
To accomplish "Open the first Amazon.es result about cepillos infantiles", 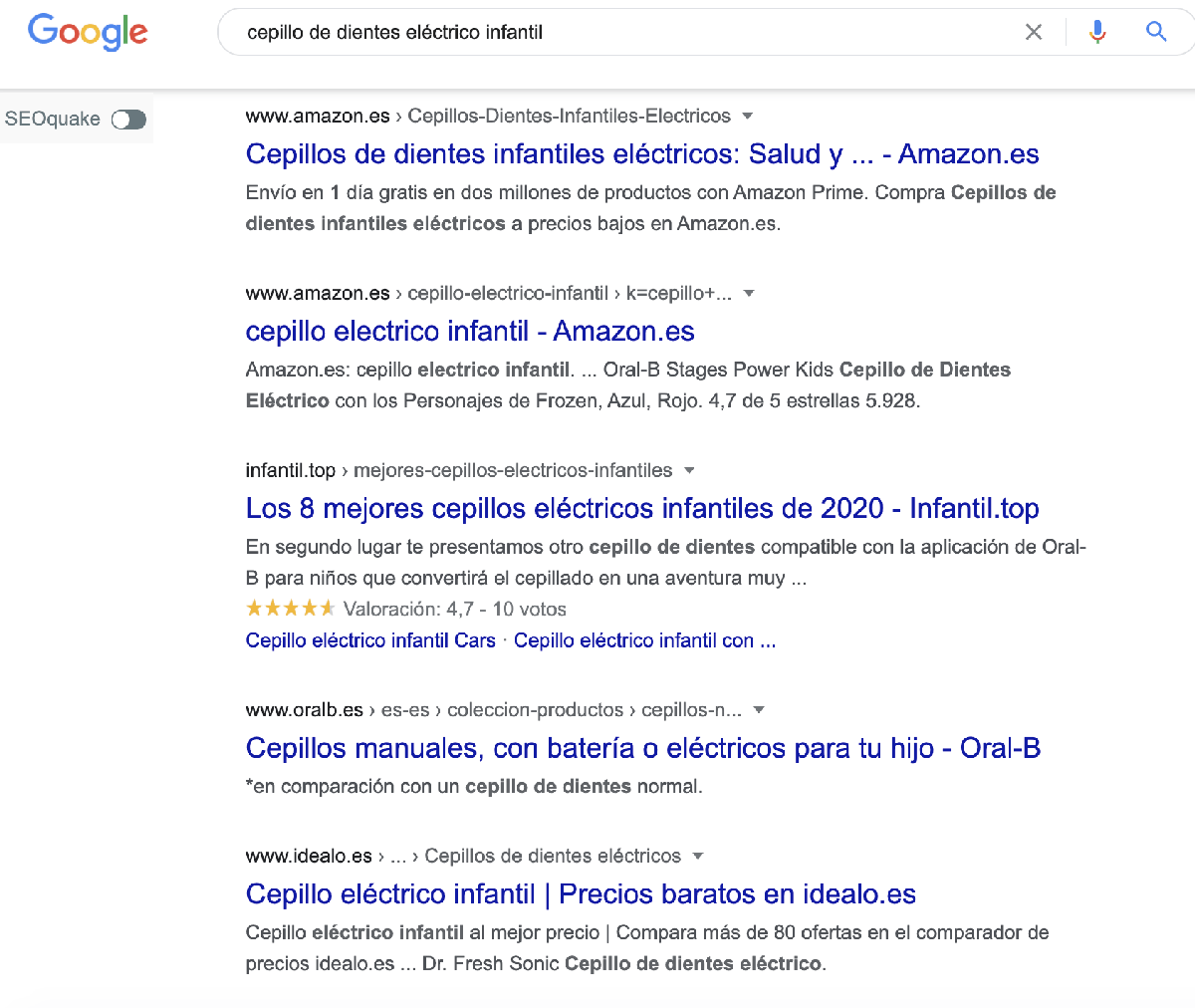I will pos(642,153).
